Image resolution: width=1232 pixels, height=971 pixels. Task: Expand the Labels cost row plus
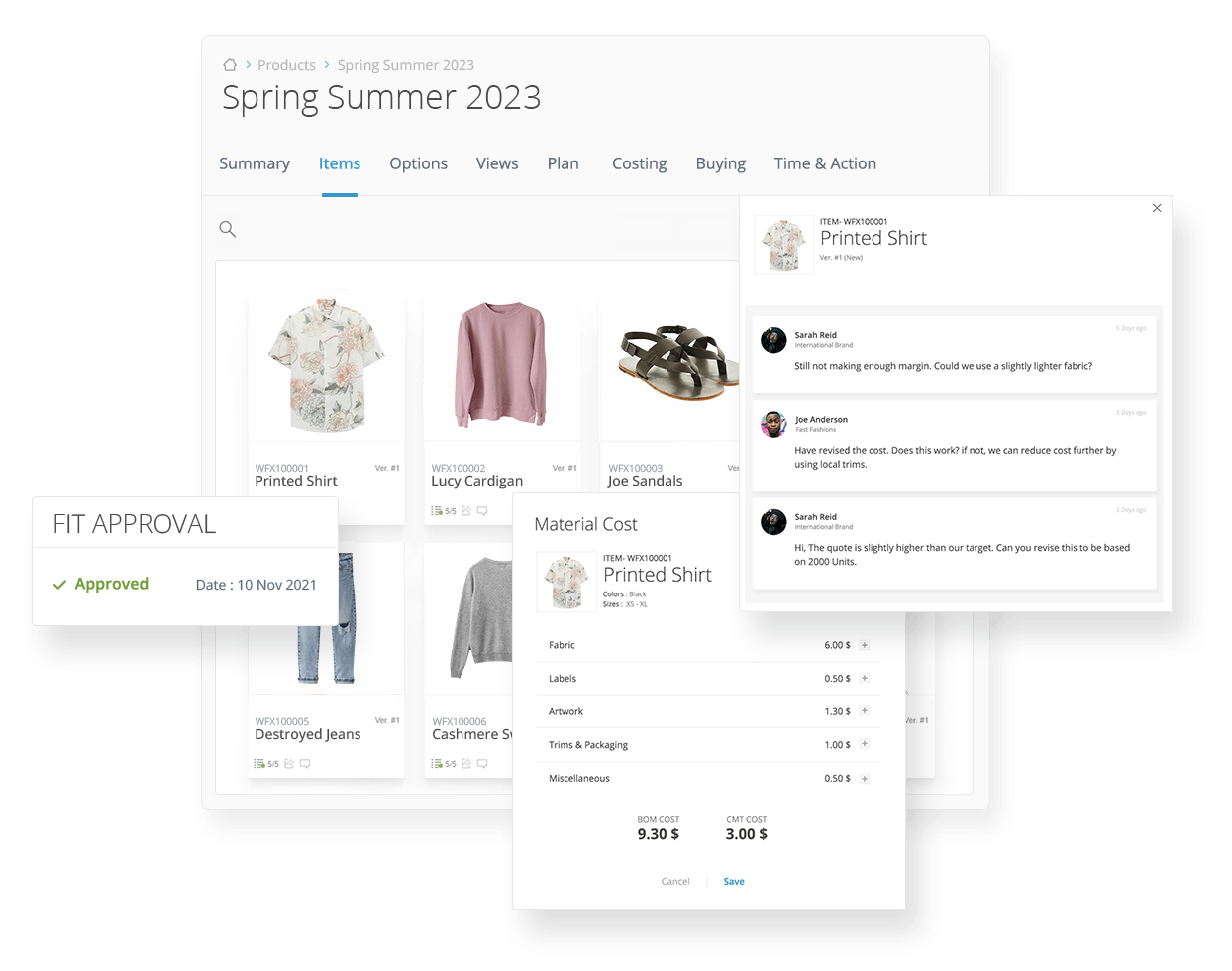[865, 679]
